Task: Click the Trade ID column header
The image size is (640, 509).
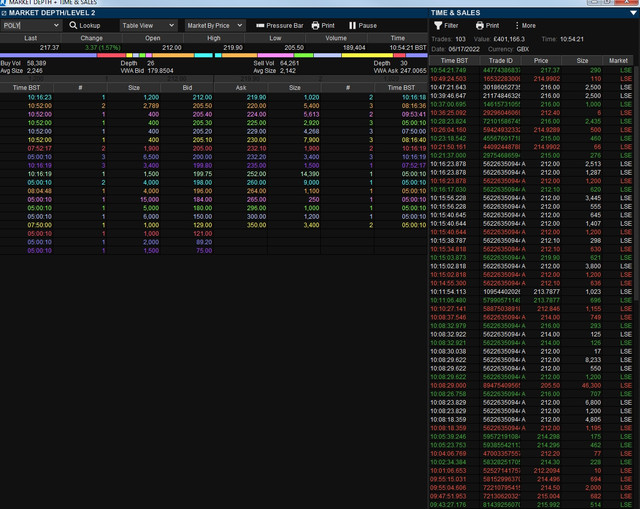Action: [500, 60]
